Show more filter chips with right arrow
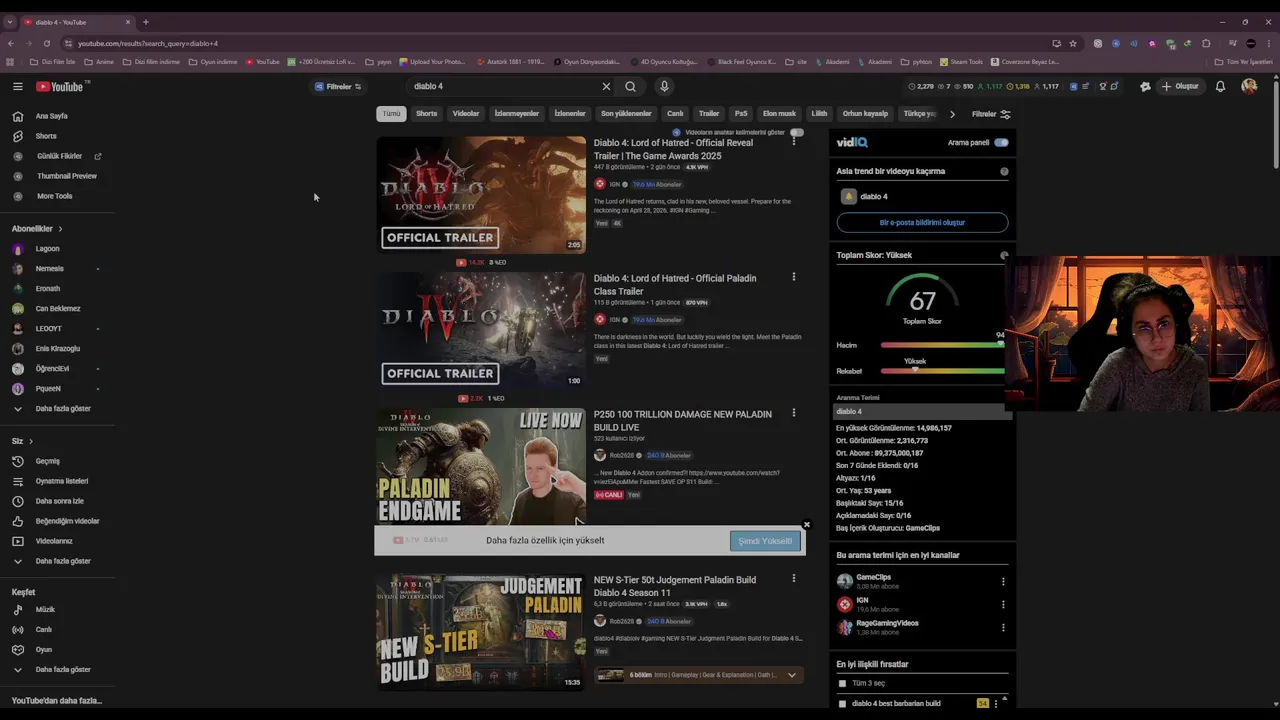The height and width of the screenshot is (720, 1280). pos(952,114)
